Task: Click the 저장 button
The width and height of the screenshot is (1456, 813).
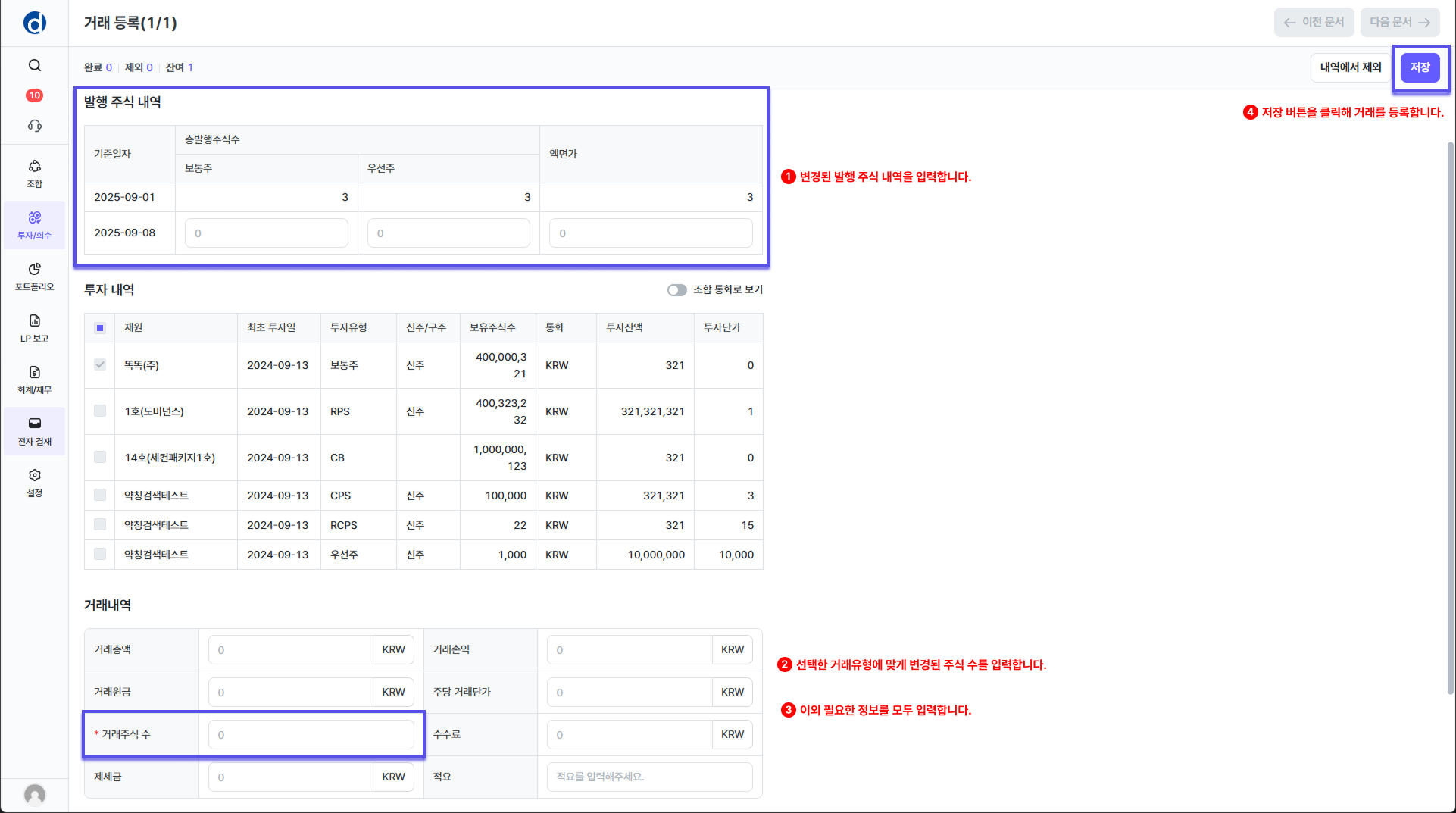Action: click(x=1420, y=67)
